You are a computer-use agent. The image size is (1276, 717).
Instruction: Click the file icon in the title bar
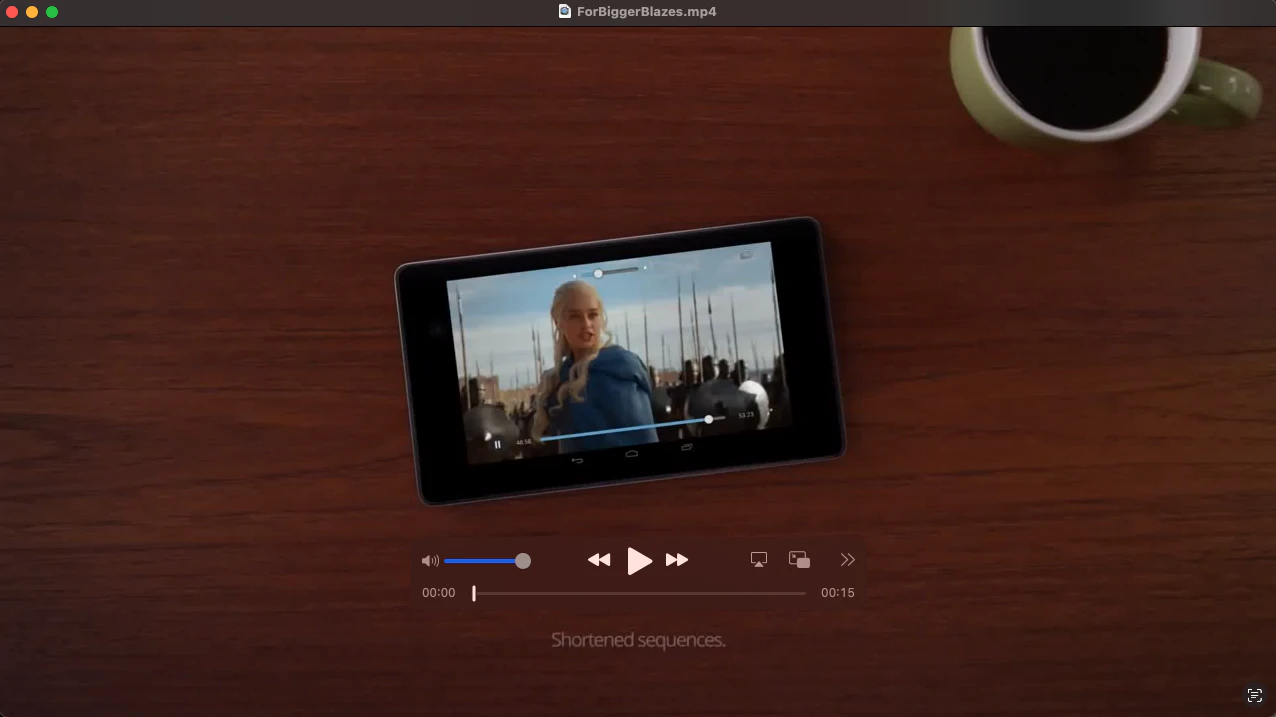click(565, 12)
